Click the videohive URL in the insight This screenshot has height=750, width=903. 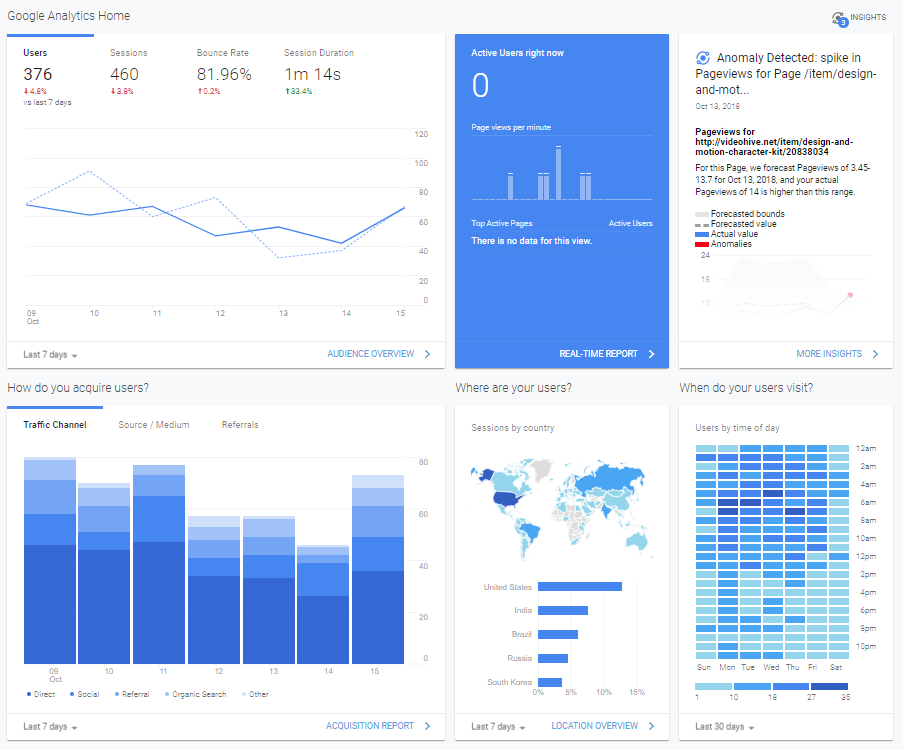click(774, 147)
